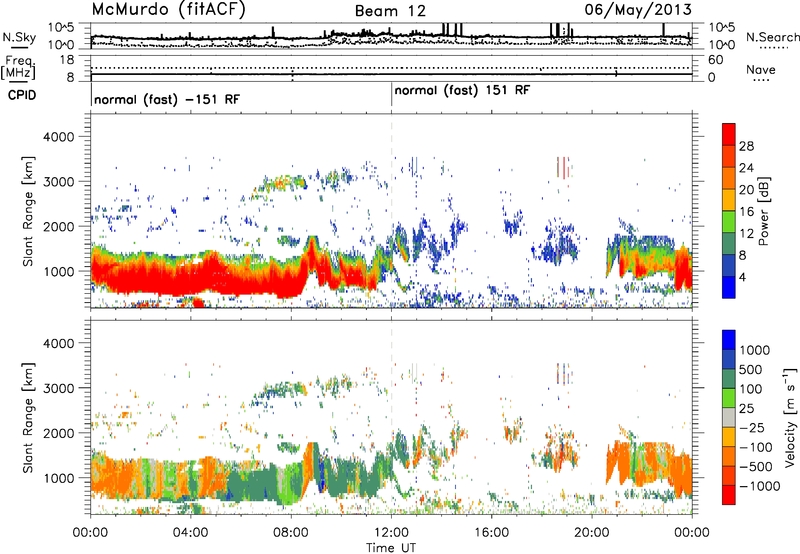Click the 100 value on velocity colorbar
Viewport: 800px width, 554px height.
[x=751, y=389]
